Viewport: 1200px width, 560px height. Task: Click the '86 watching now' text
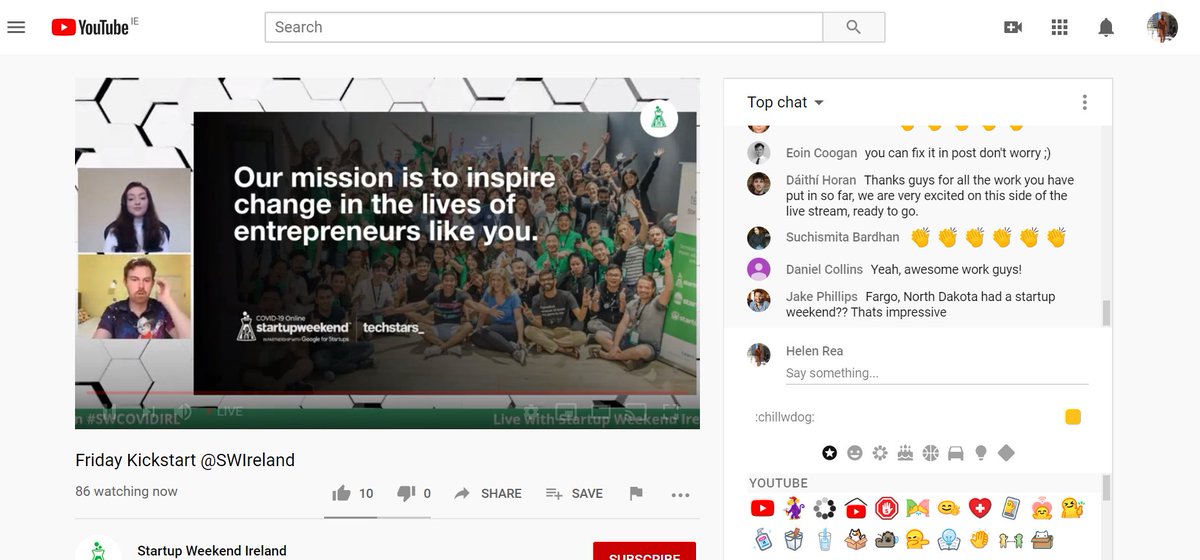pos(127,491)
